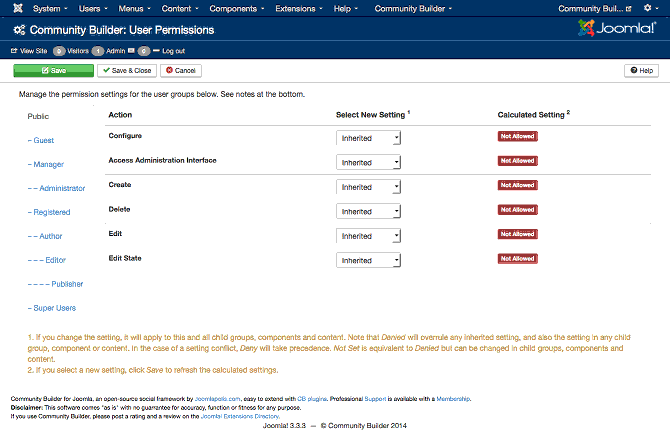Click the 'Action' column header
This screenshot has height=445, width=670.
120,115
